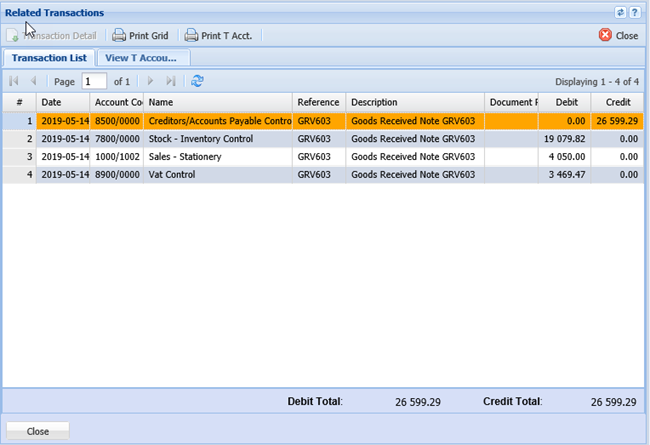Viewport: 650px width, 445px height.
Task: Sort by the Date column header
Action: pos(62,102)
